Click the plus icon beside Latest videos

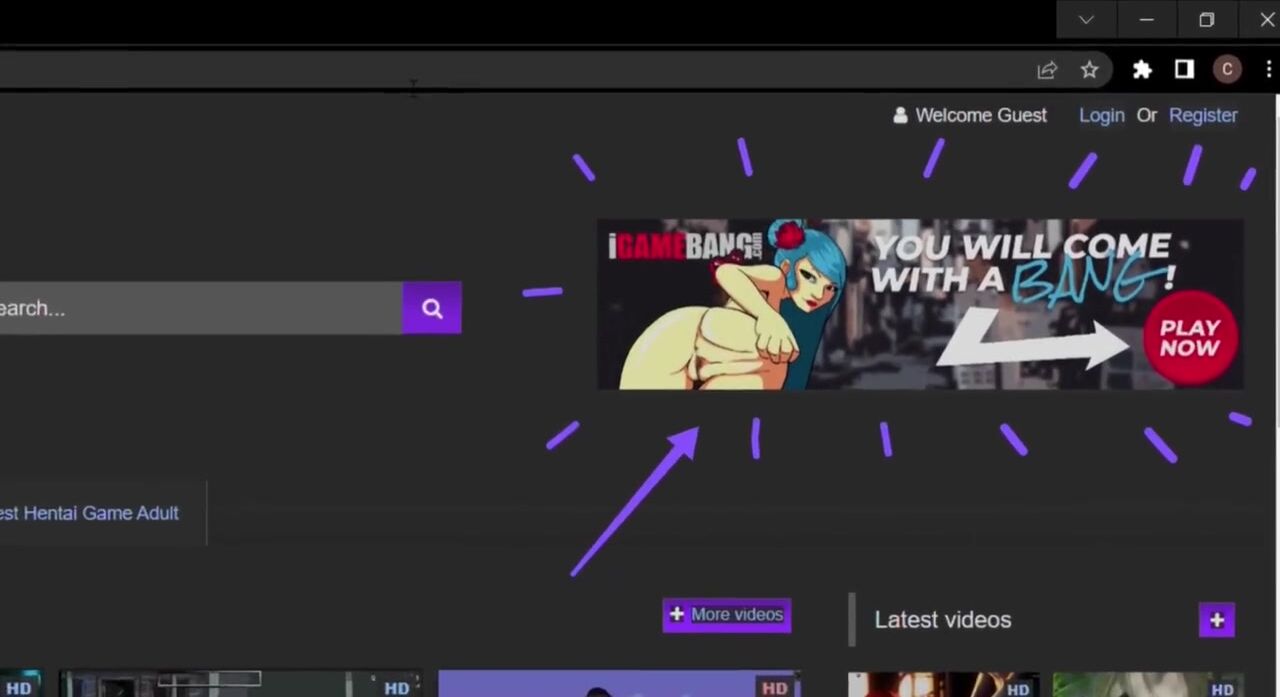click(x=1216, y=620)
